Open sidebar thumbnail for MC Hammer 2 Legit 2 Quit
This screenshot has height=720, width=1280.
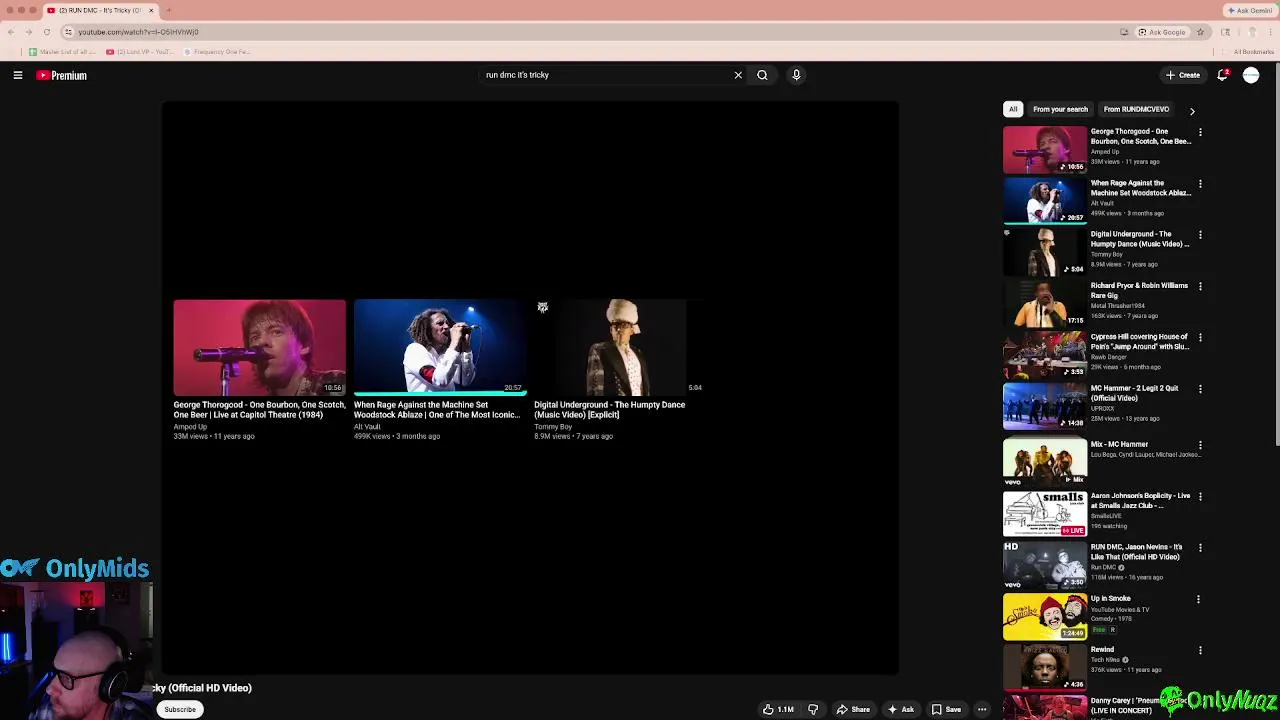click(1045, 406)
